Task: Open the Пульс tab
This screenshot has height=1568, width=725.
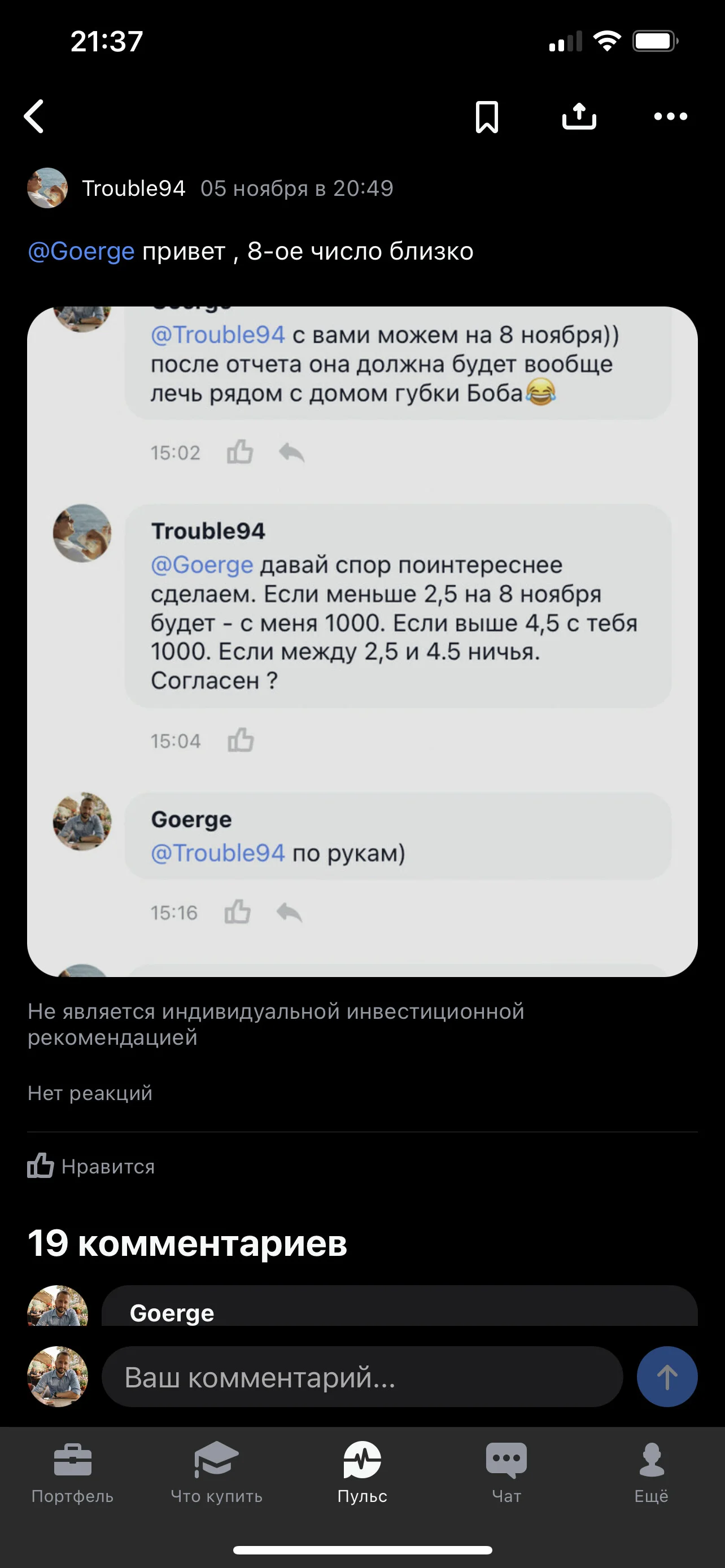Action: 362,1473
